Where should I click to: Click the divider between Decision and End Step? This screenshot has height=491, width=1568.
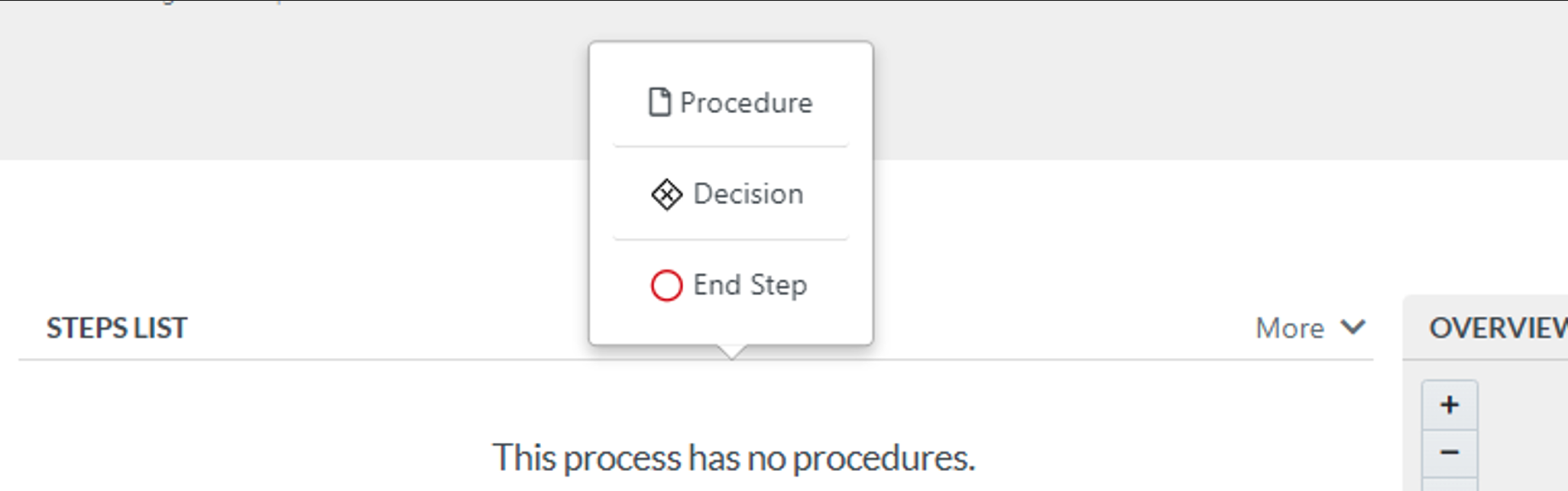pos(731,239)
